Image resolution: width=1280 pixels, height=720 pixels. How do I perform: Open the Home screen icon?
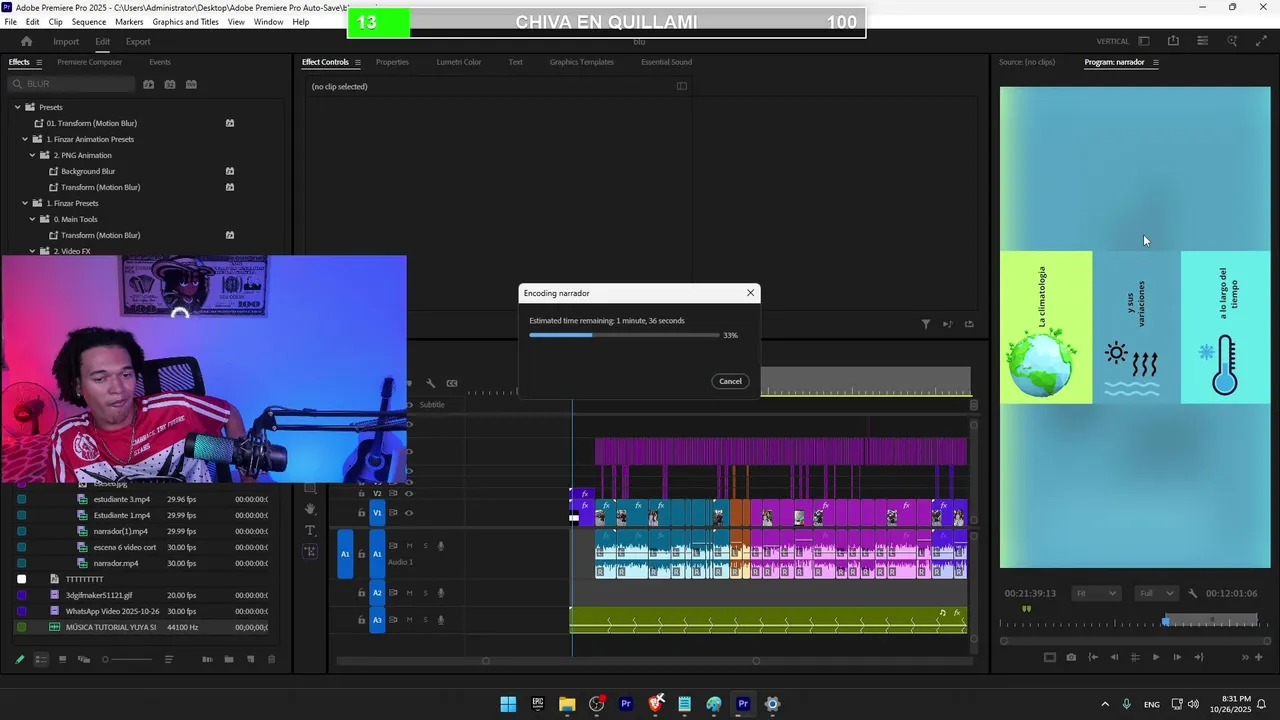pos(26,41)
